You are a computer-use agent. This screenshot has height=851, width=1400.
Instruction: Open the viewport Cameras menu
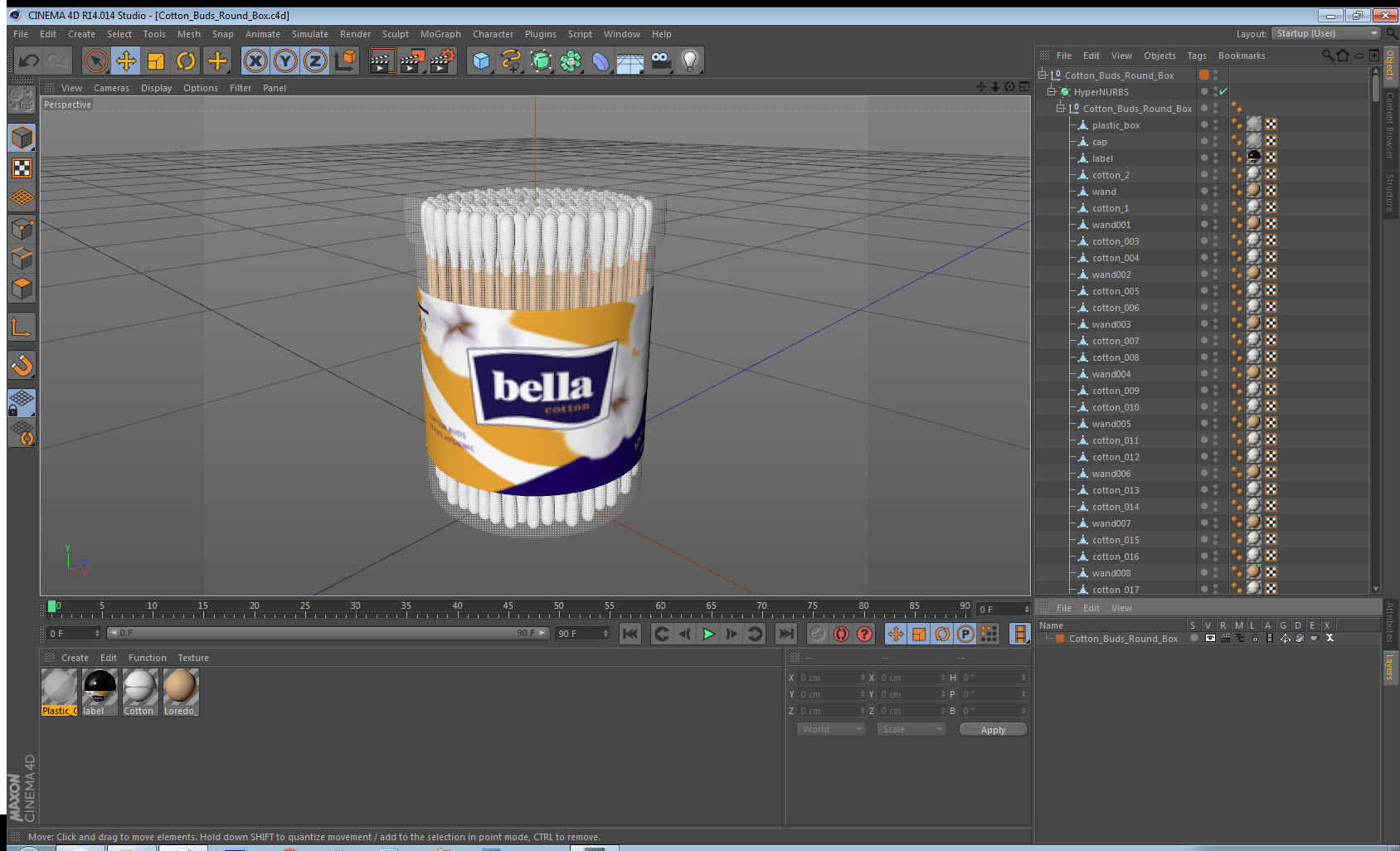click(x=111, y=88)
